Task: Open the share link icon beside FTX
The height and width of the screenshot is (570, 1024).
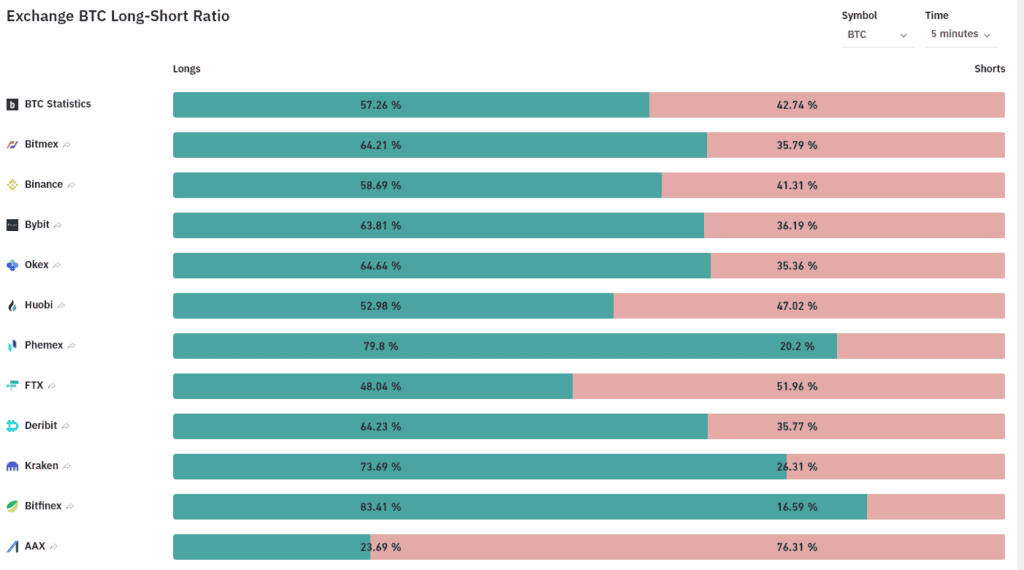Action: (52, 386)
